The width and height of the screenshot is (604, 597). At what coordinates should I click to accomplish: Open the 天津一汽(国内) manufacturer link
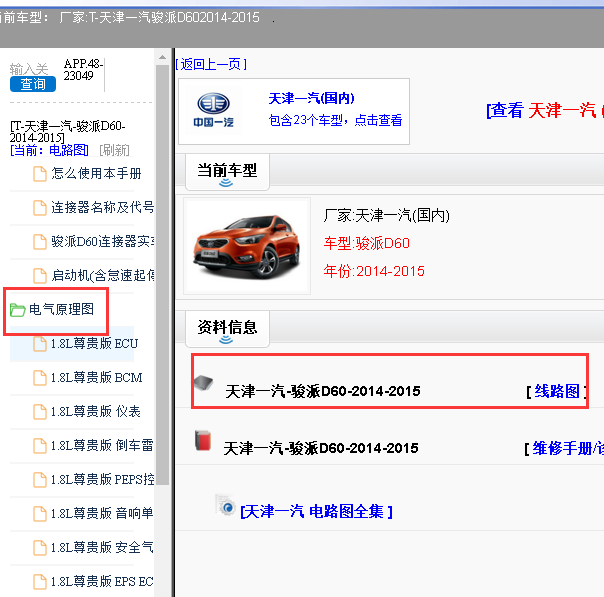311,98
